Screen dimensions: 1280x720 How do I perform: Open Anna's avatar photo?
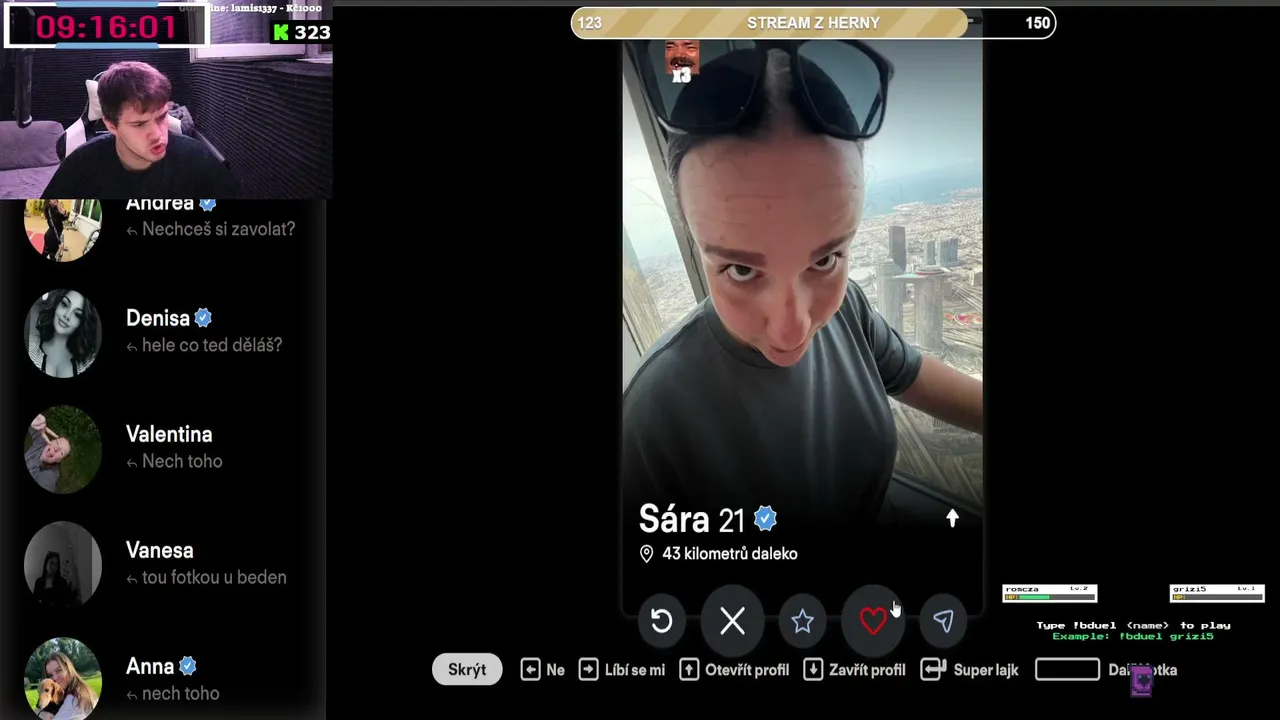(x=63, y=677)
